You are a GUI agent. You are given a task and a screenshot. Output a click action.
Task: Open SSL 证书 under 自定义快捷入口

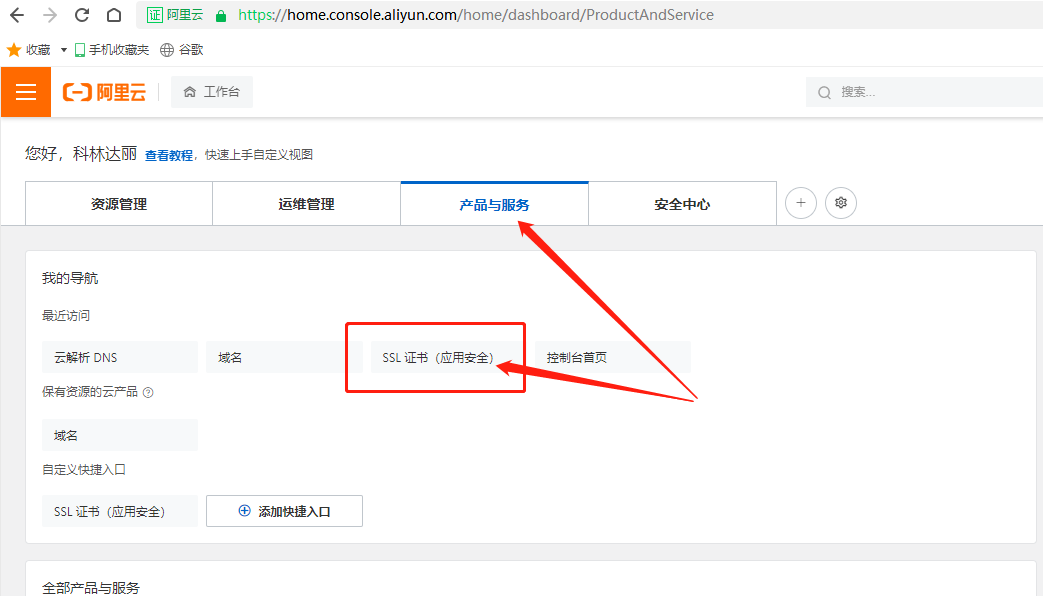coord(120,511)
